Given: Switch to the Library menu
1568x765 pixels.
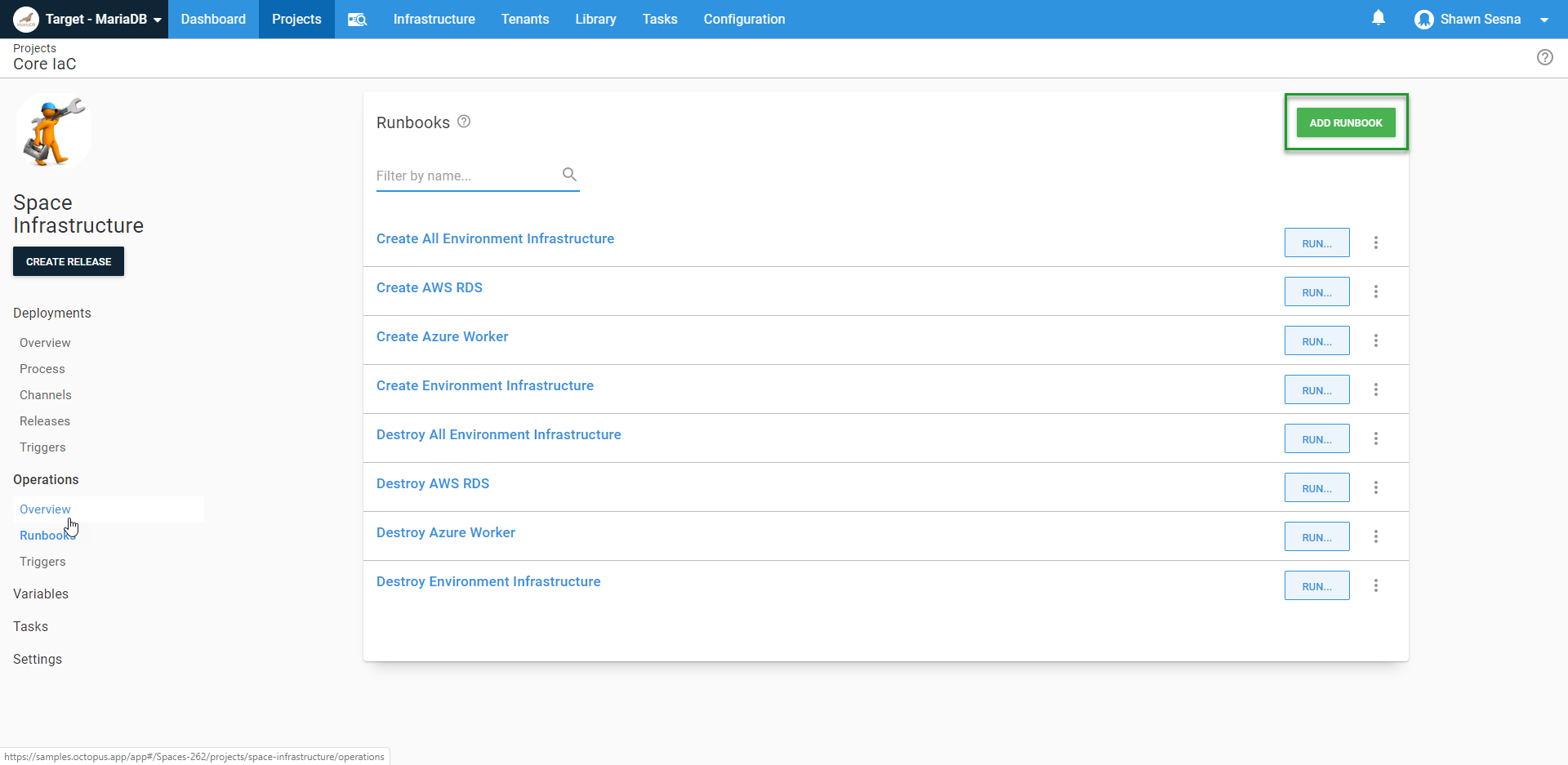Looking at the screenshot, I should coord(595,20).
